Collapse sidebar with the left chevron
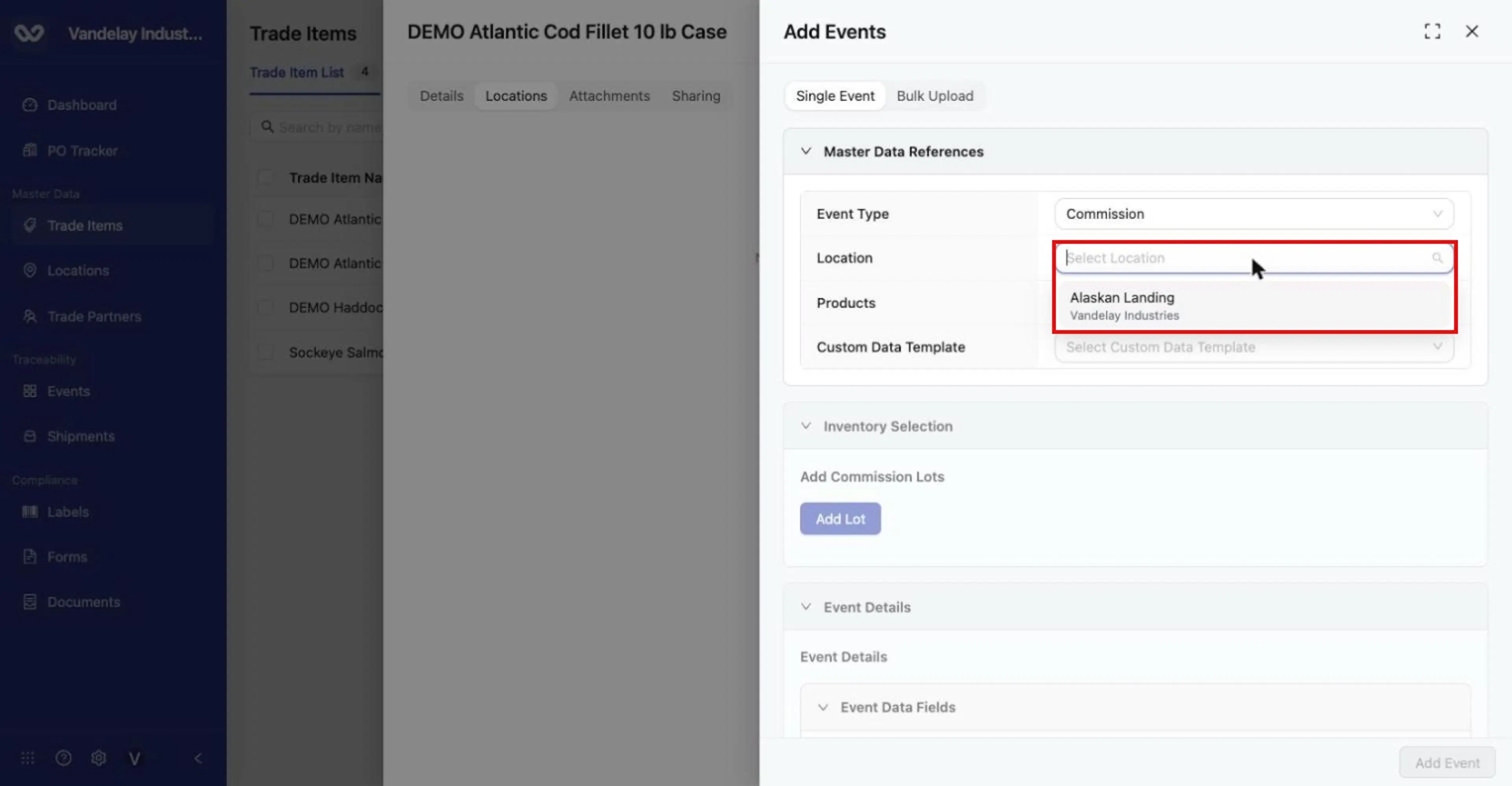 click(x=198, y=758)
